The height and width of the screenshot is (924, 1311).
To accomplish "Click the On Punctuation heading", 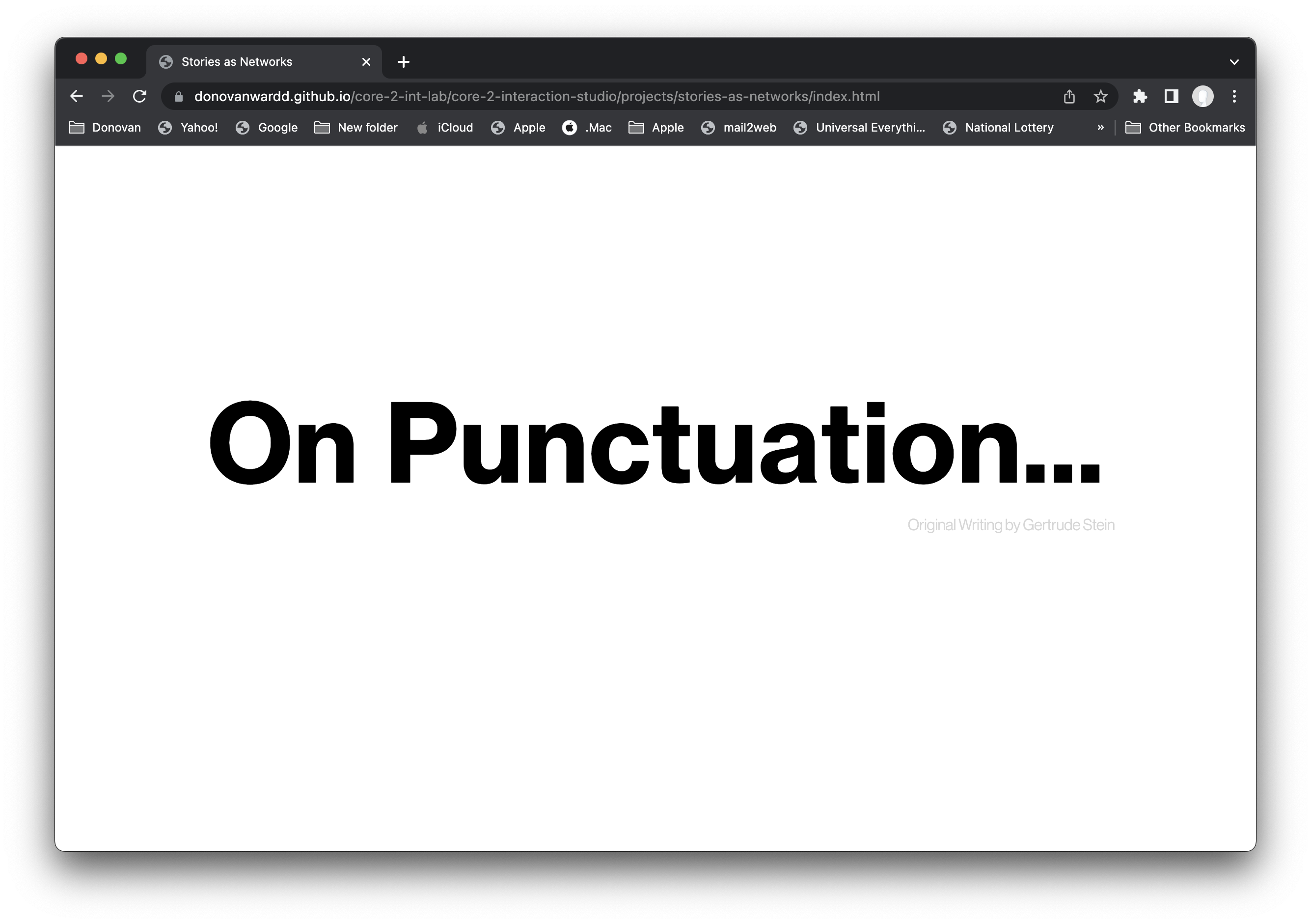I will tap(655, 444).
